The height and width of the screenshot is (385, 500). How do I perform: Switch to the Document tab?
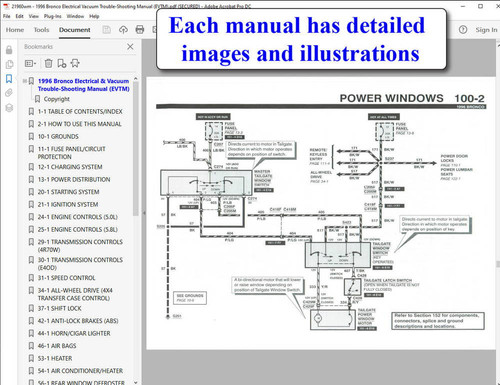75,30
